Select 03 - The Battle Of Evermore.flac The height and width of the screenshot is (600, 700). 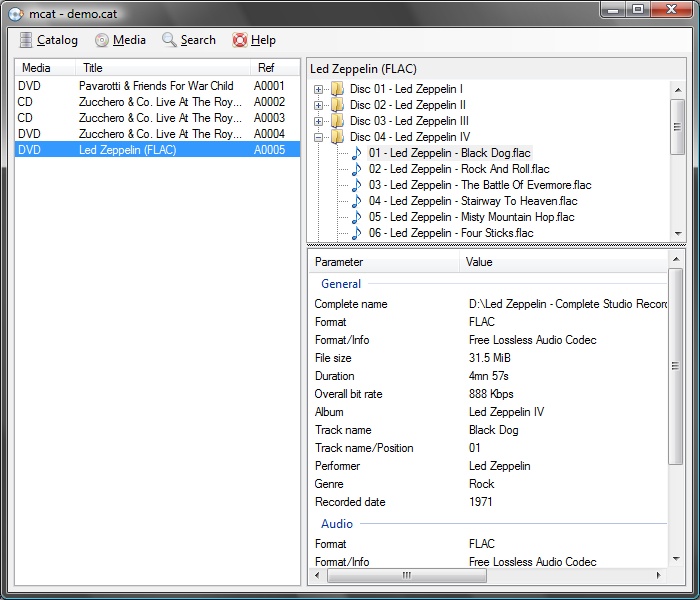point(480,185)
